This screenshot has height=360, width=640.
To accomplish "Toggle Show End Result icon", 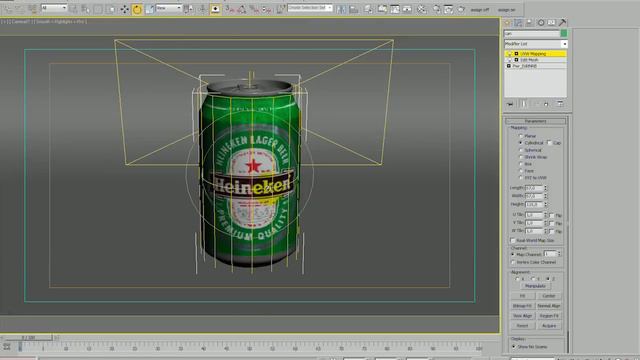I will (523, 104).
